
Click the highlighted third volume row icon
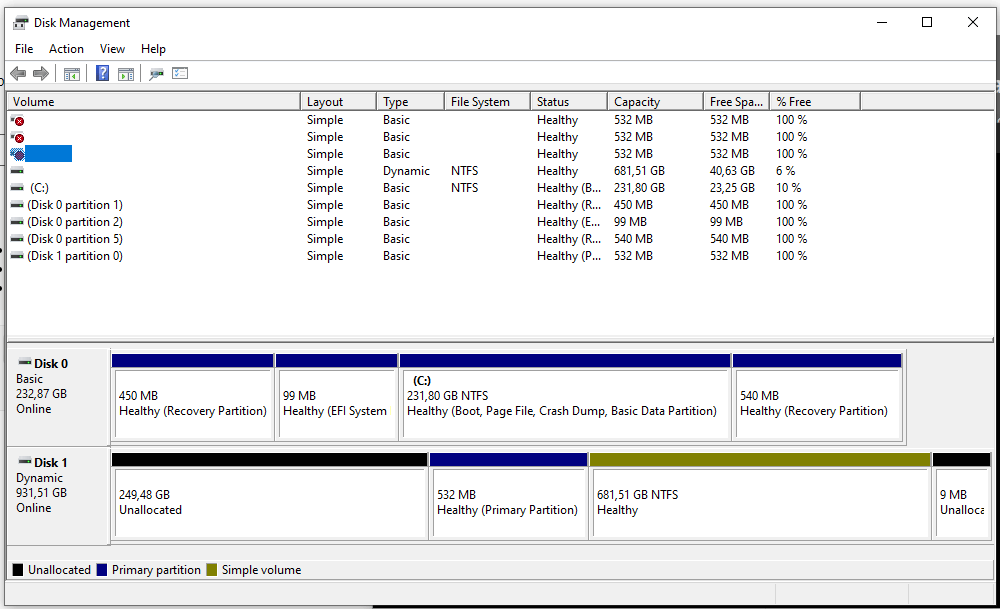click(x=18, y=154)
